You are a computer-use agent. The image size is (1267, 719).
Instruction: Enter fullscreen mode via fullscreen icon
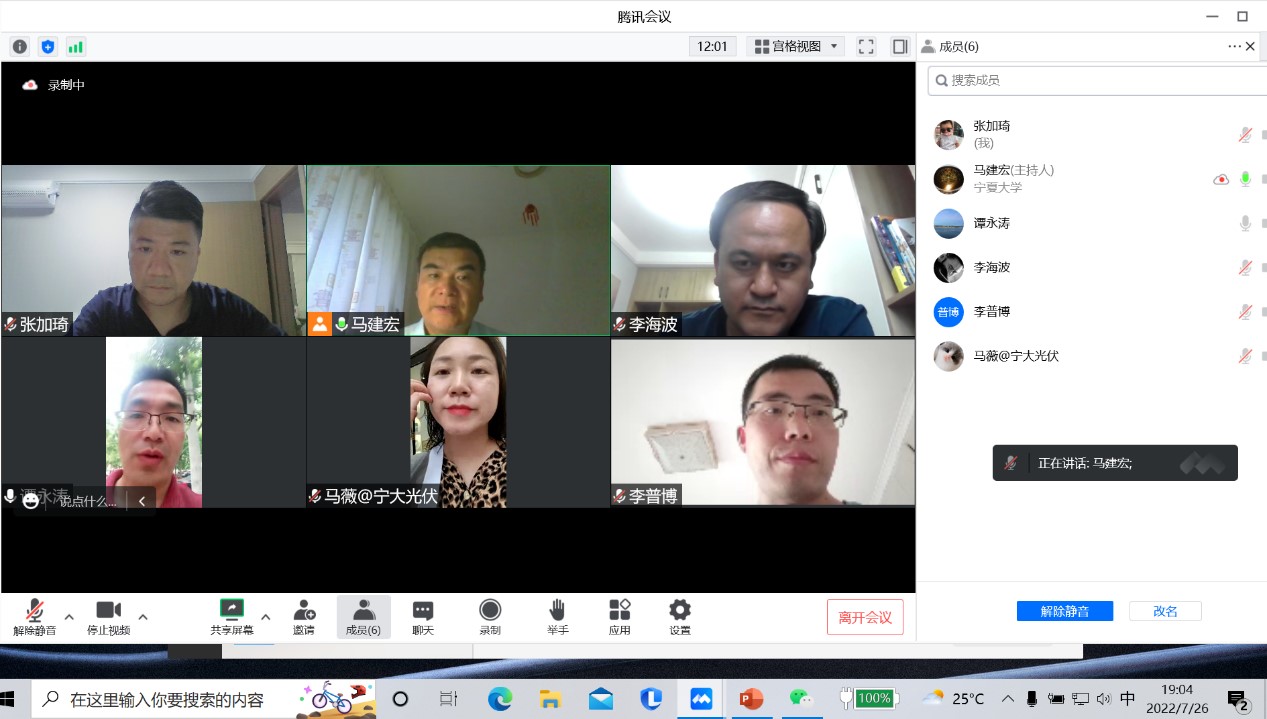click(x=866, y=47)
